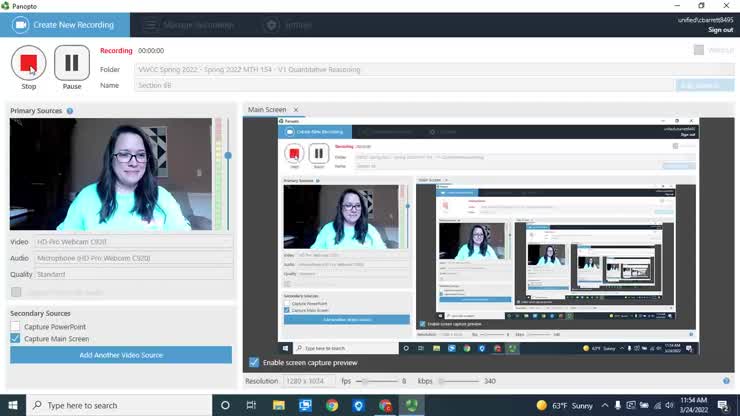This screenshot has width=740, height=416.
Task: Open Google Chrome from the taskbar
Action: point(331,405)
